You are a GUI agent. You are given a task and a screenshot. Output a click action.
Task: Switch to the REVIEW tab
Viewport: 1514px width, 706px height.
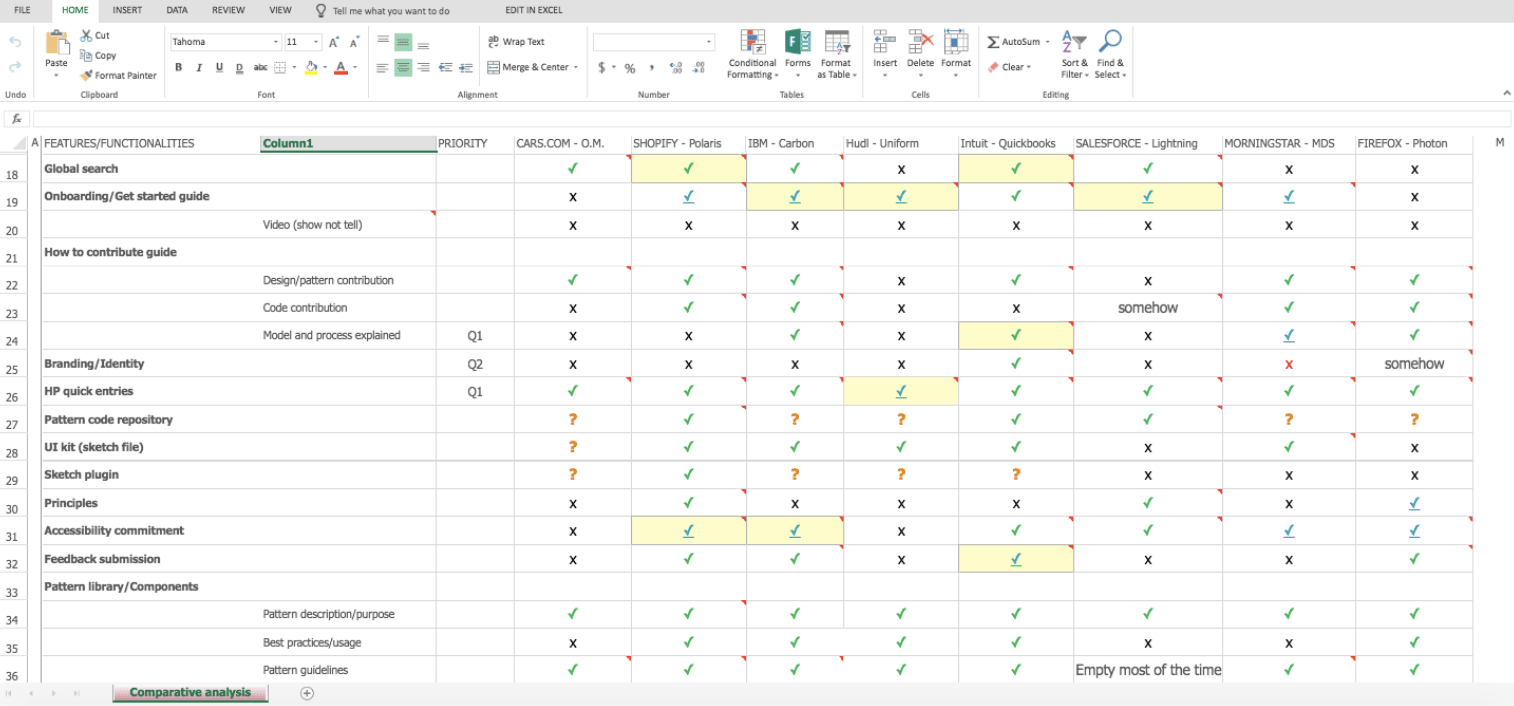228,10
